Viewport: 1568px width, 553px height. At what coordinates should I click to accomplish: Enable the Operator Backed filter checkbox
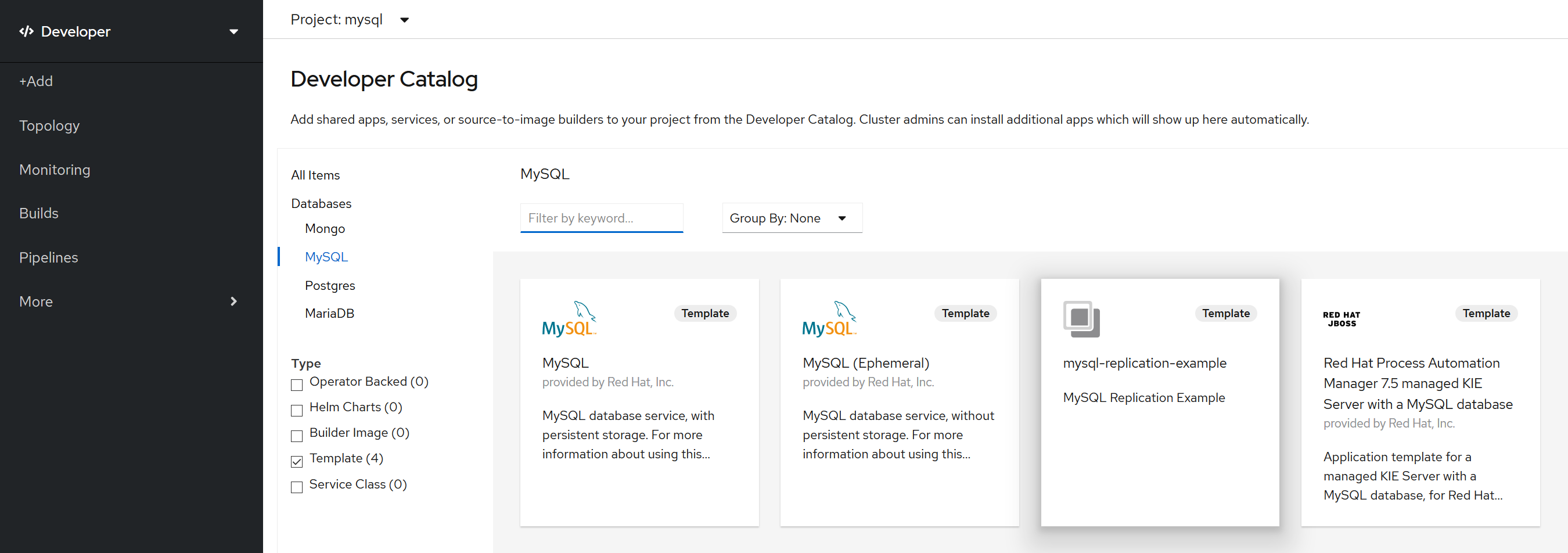tap(297, 385)
